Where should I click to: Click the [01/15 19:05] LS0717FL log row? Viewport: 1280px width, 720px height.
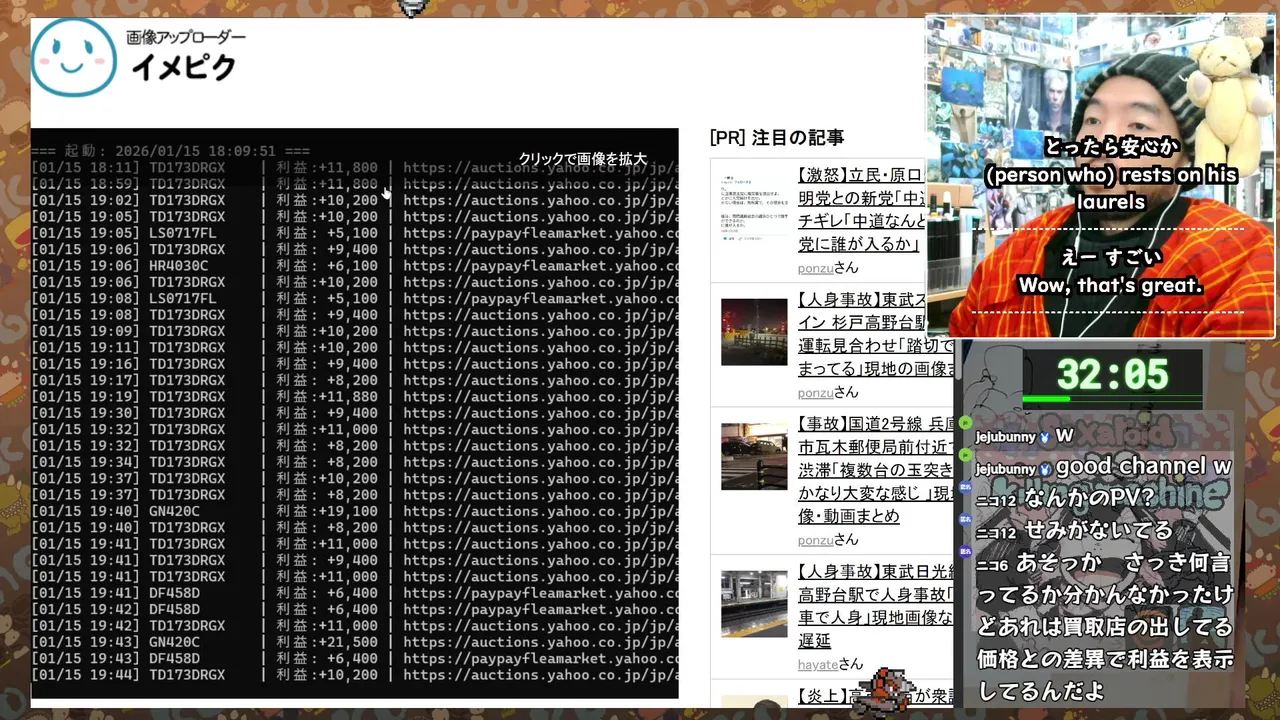[x=354, y=233]
